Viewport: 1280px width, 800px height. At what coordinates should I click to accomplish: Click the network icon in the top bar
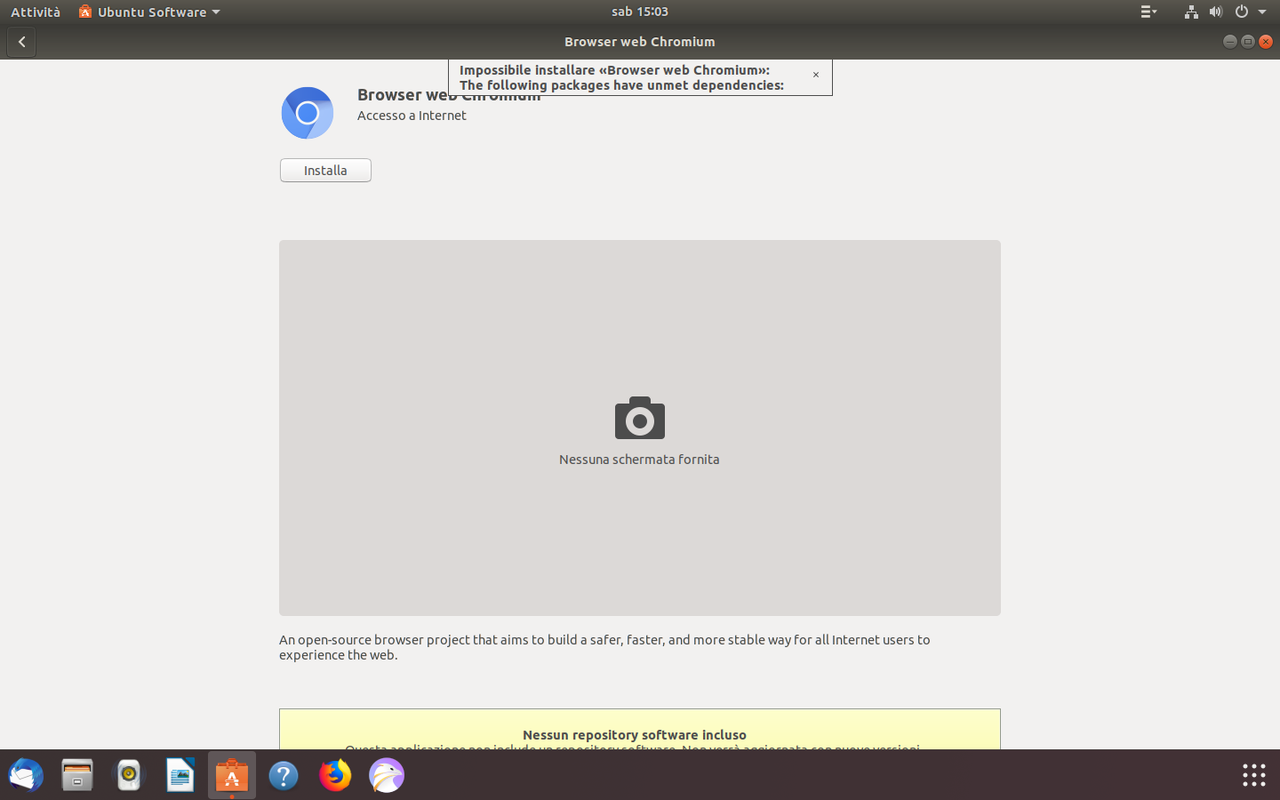click(1191, 11)
